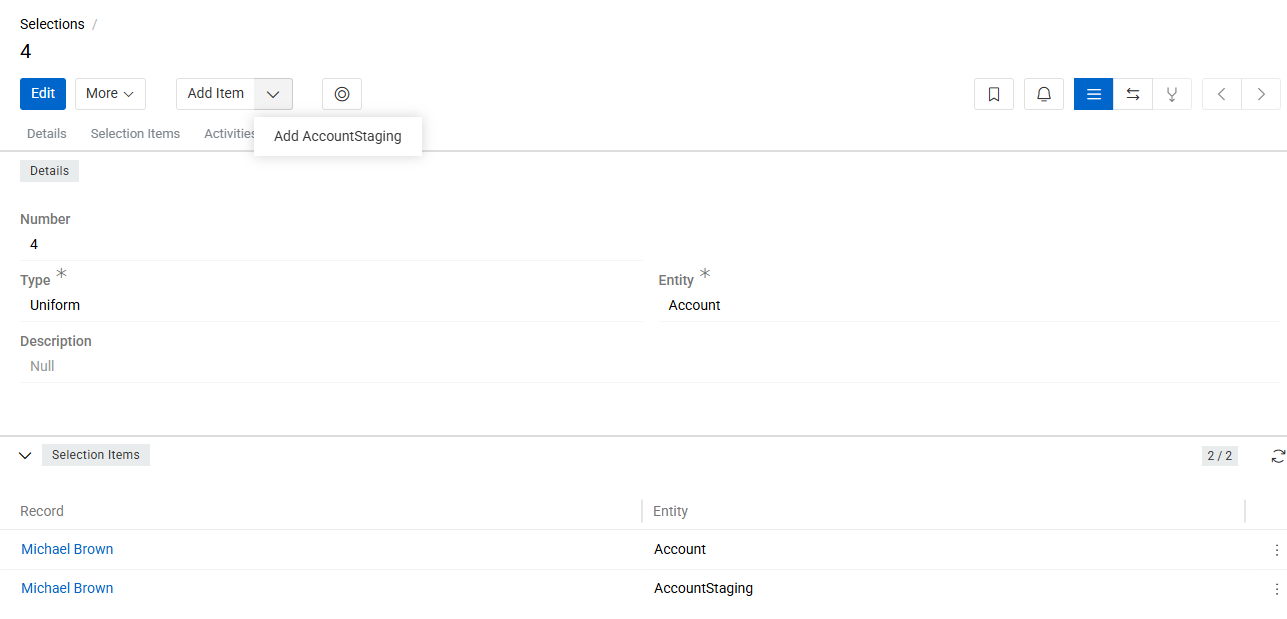Click the bookmark icon in the toolbar
This screenshot has height=619, width=1287.
[x=994, y=94]
